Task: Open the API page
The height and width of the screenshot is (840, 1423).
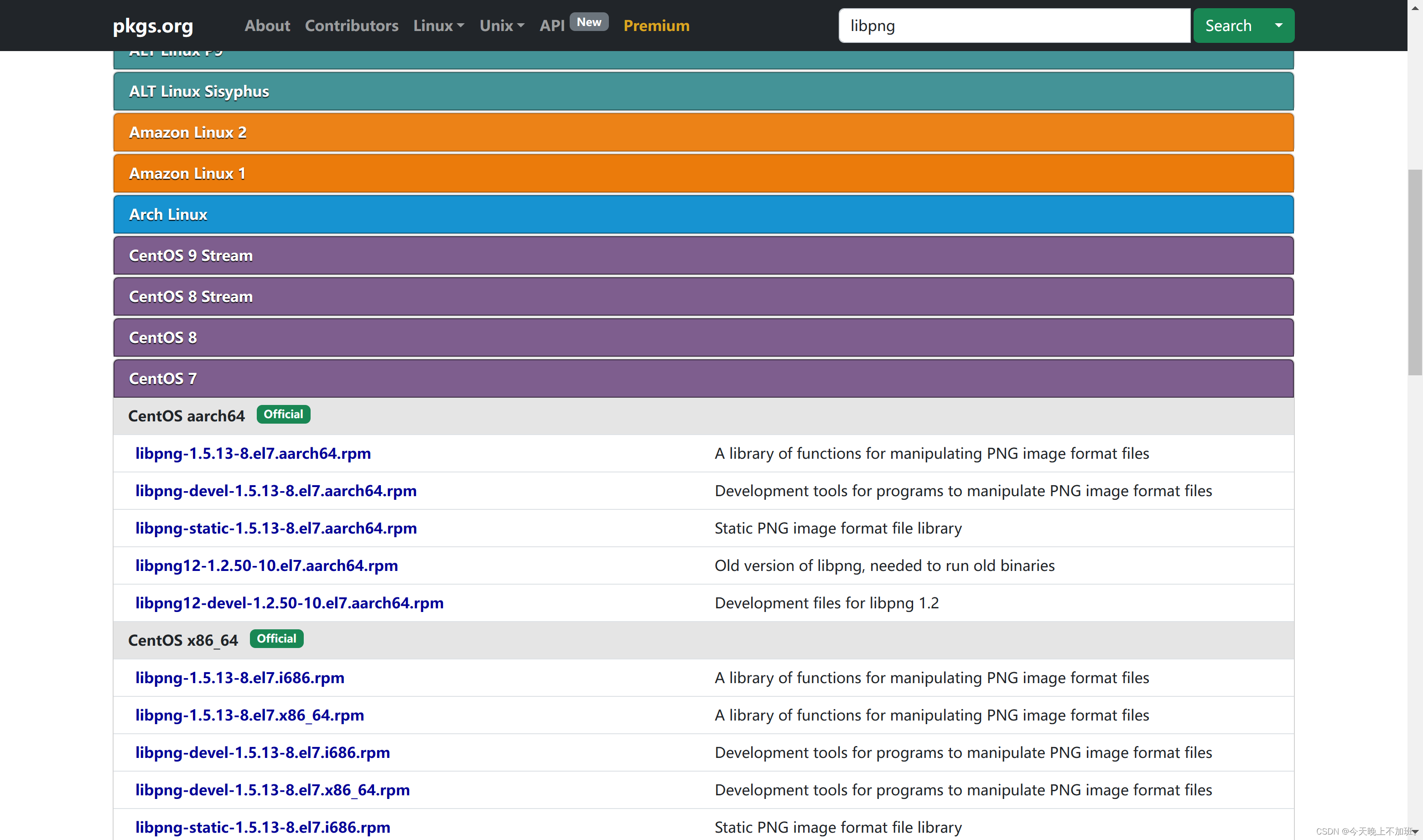Action: 552,26
